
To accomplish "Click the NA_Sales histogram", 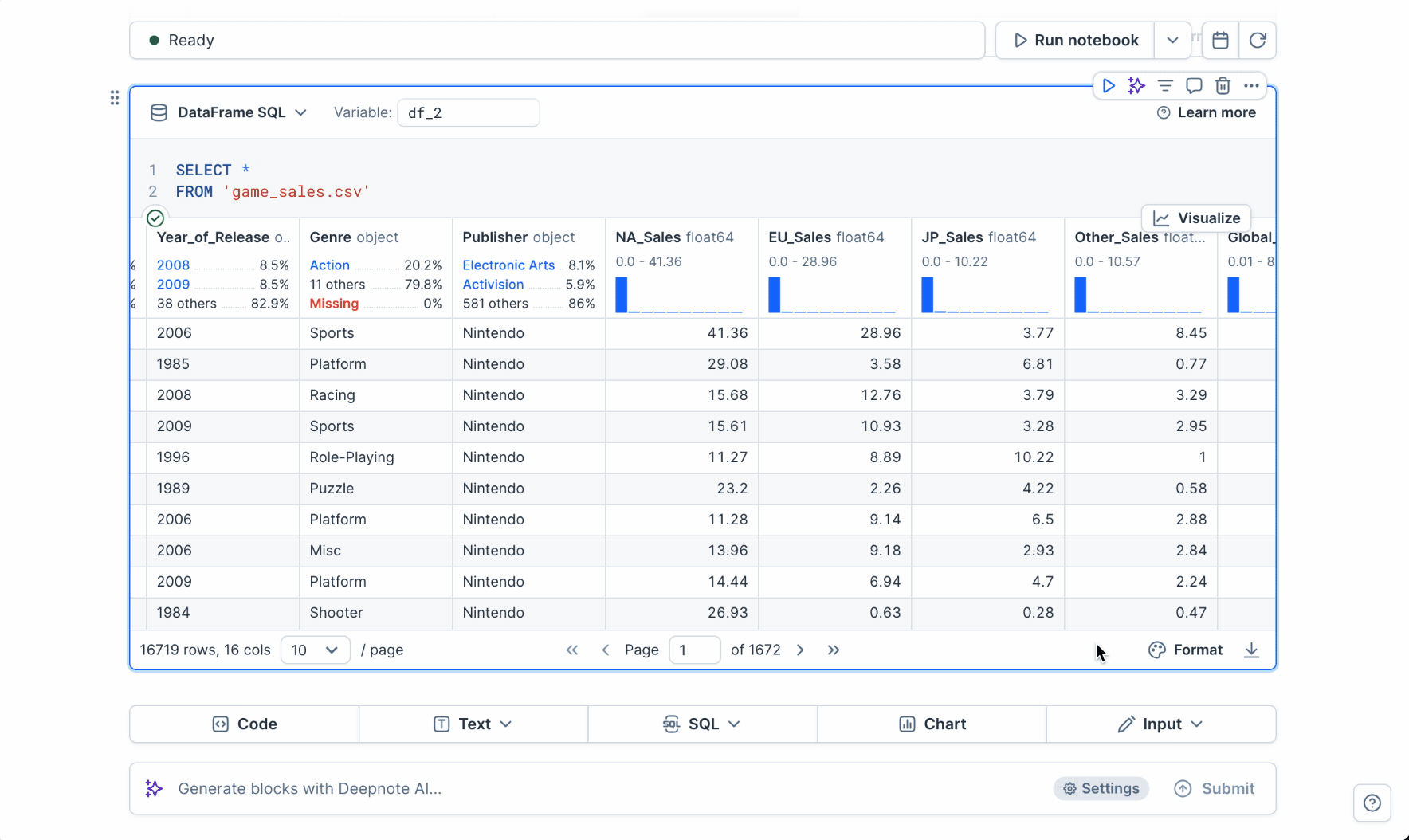I will pyautogui.click(x=679, y=294).
